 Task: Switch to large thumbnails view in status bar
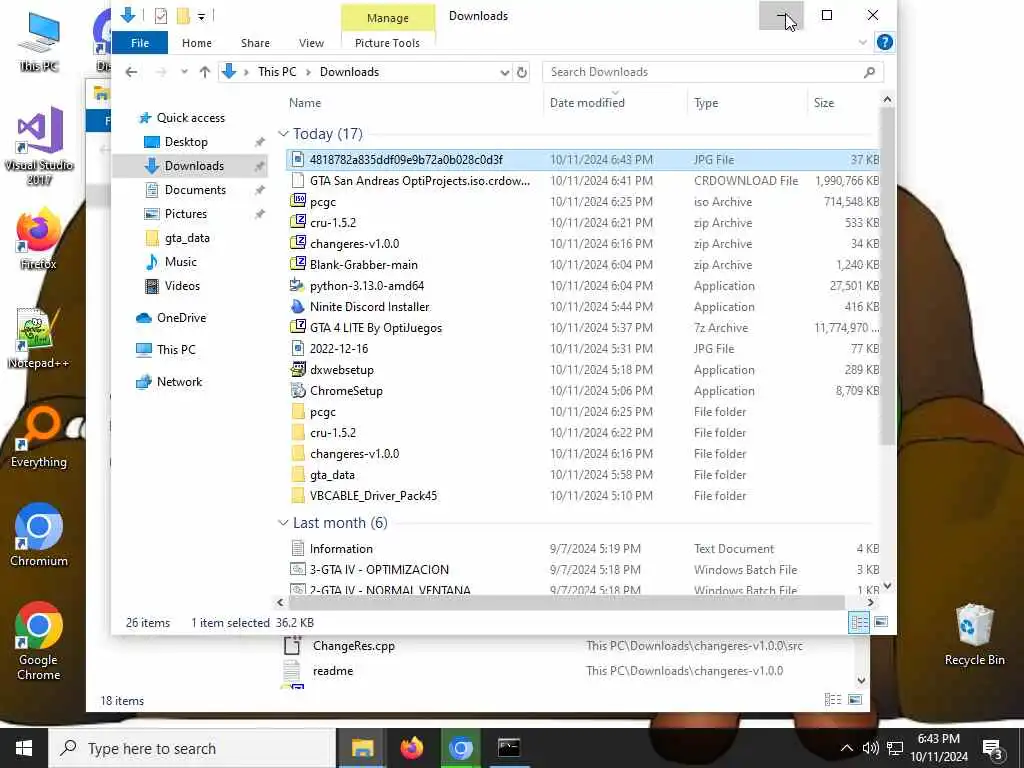(x=881, y=622)
